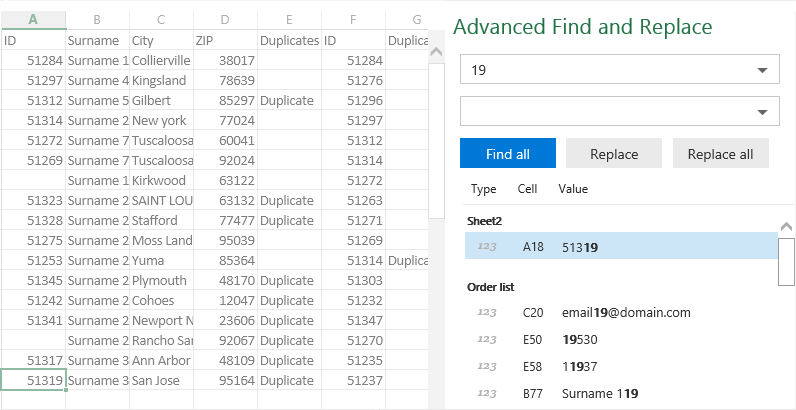Screen dimensions: 796x410
Task: Select column F header
Action: (x=353, y=20)
